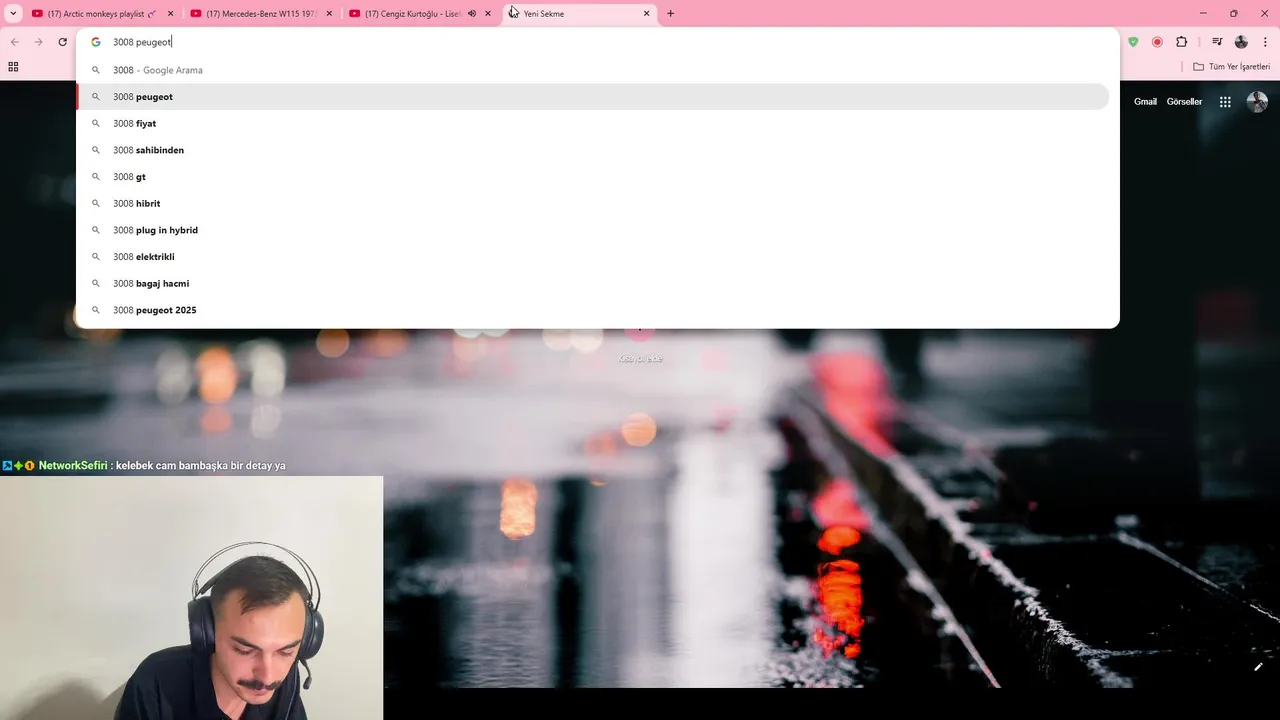Close the Yeni Sekme tab

[x=646, y=14]
